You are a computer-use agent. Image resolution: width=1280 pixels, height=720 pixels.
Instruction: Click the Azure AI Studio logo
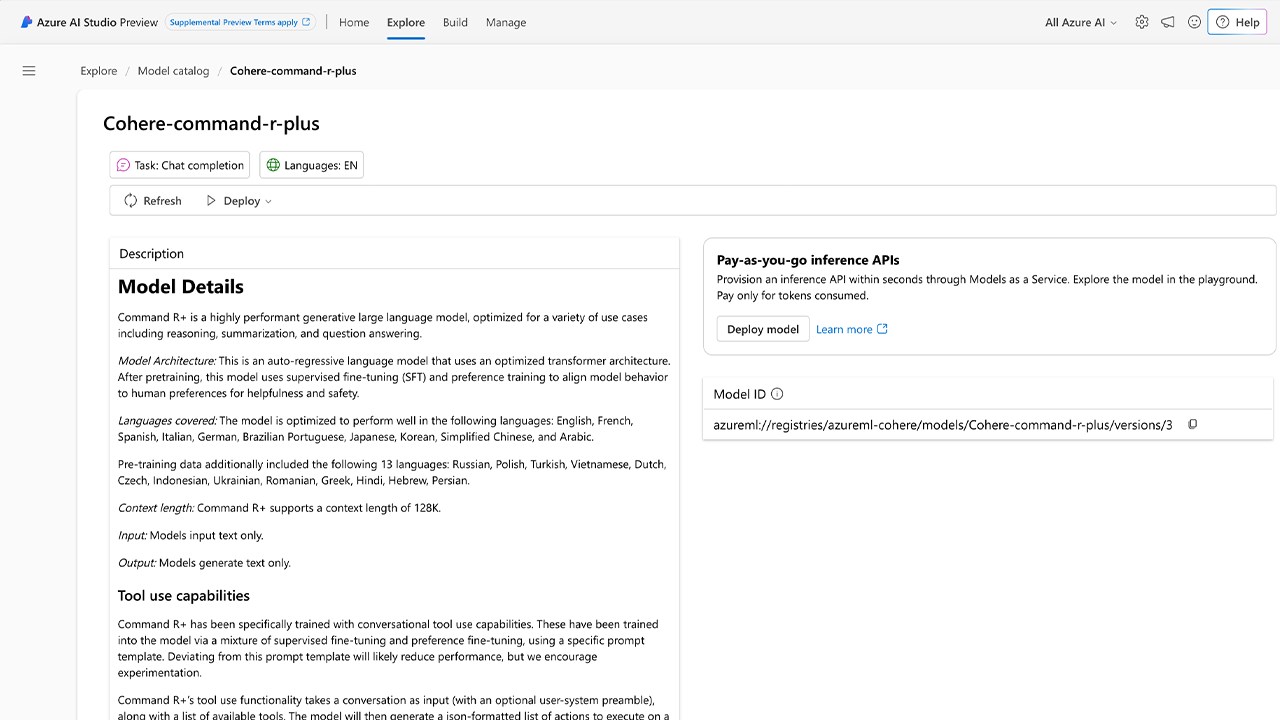coord(27,22)
